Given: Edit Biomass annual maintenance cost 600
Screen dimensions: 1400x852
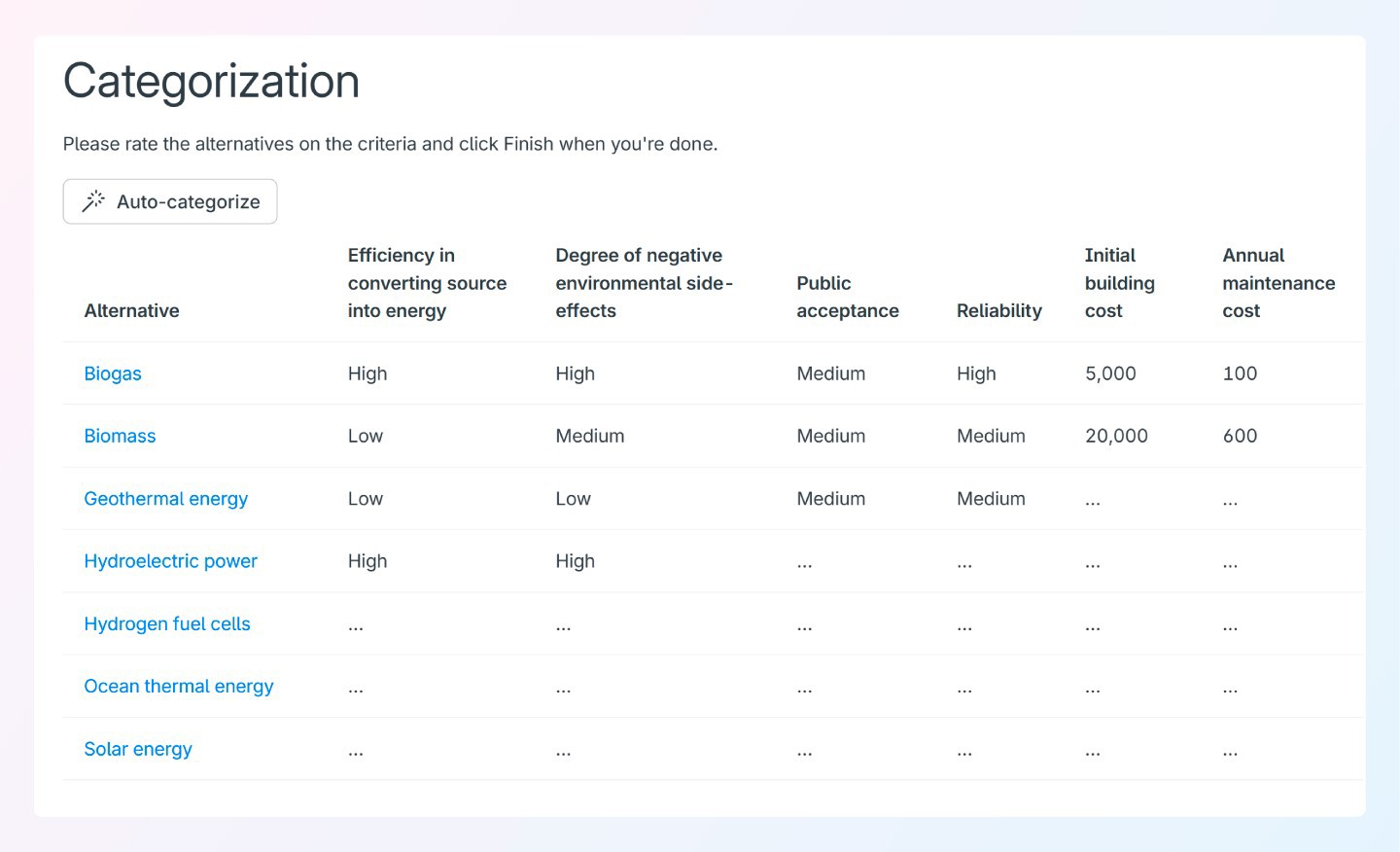Looking at the screenshot, I should tap(1240, 436).
